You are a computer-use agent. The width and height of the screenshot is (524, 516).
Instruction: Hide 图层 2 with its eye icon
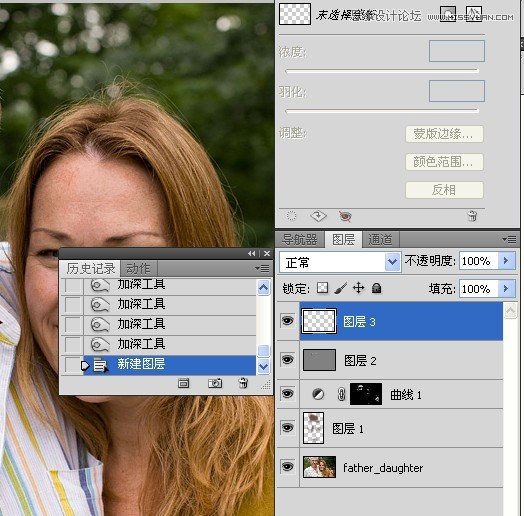point(287,360)
